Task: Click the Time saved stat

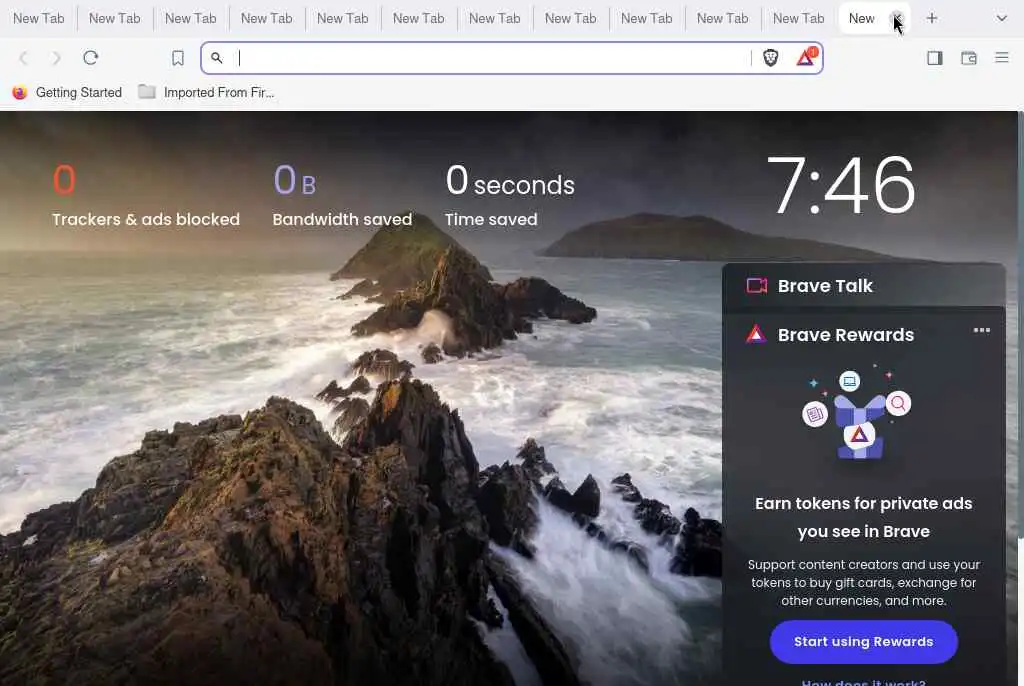Action: 509,195
